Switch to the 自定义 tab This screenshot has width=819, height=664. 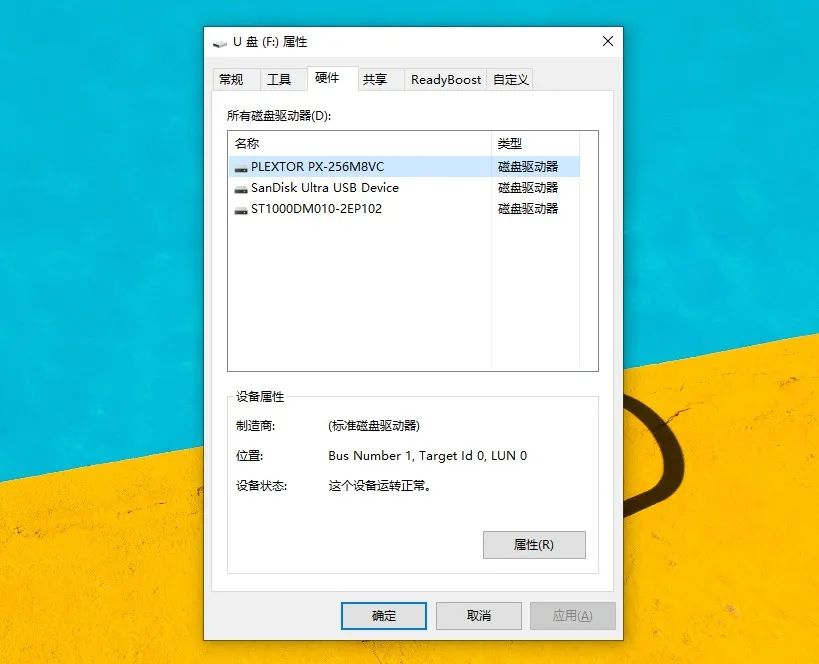[x=510, y=79]
